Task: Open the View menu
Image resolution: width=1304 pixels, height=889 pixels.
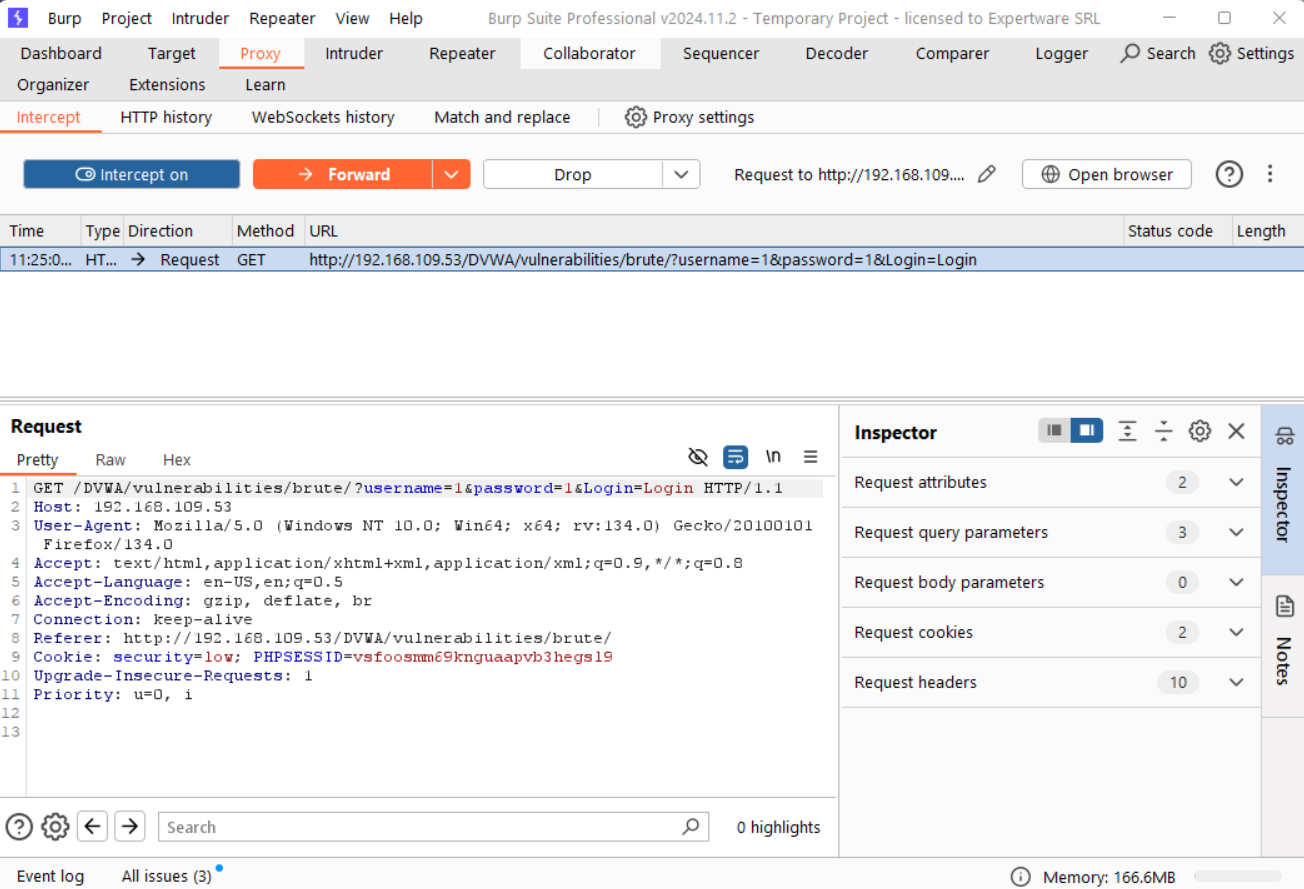Action: pyautogui.click(x=352, y=18)
